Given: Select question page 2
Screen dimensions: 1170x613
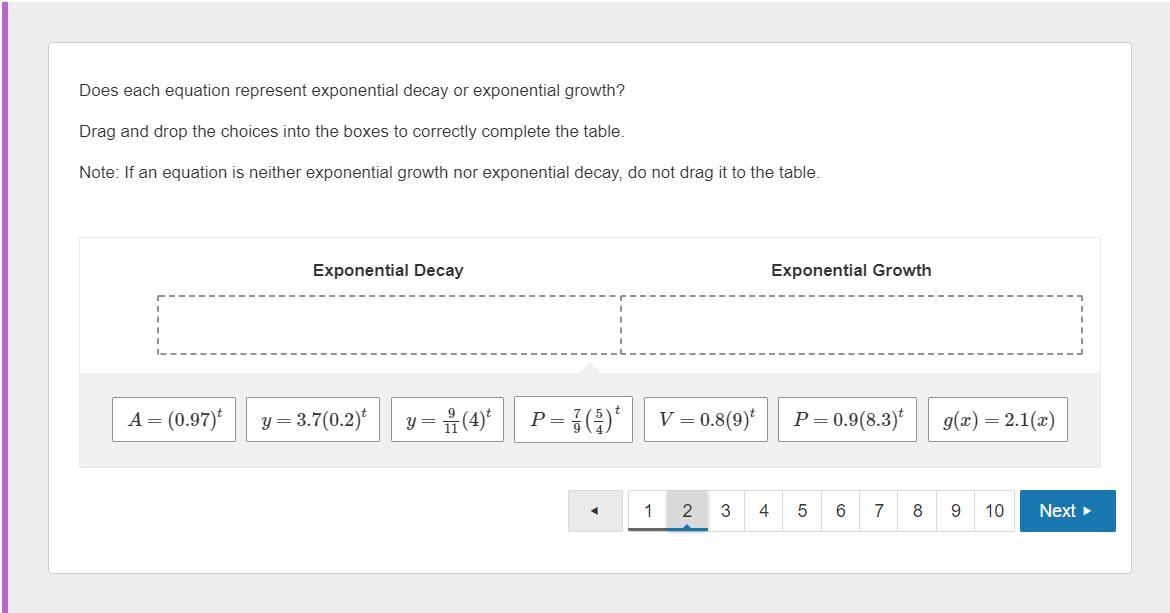Looking at the screenshot, I should point(687,511).
